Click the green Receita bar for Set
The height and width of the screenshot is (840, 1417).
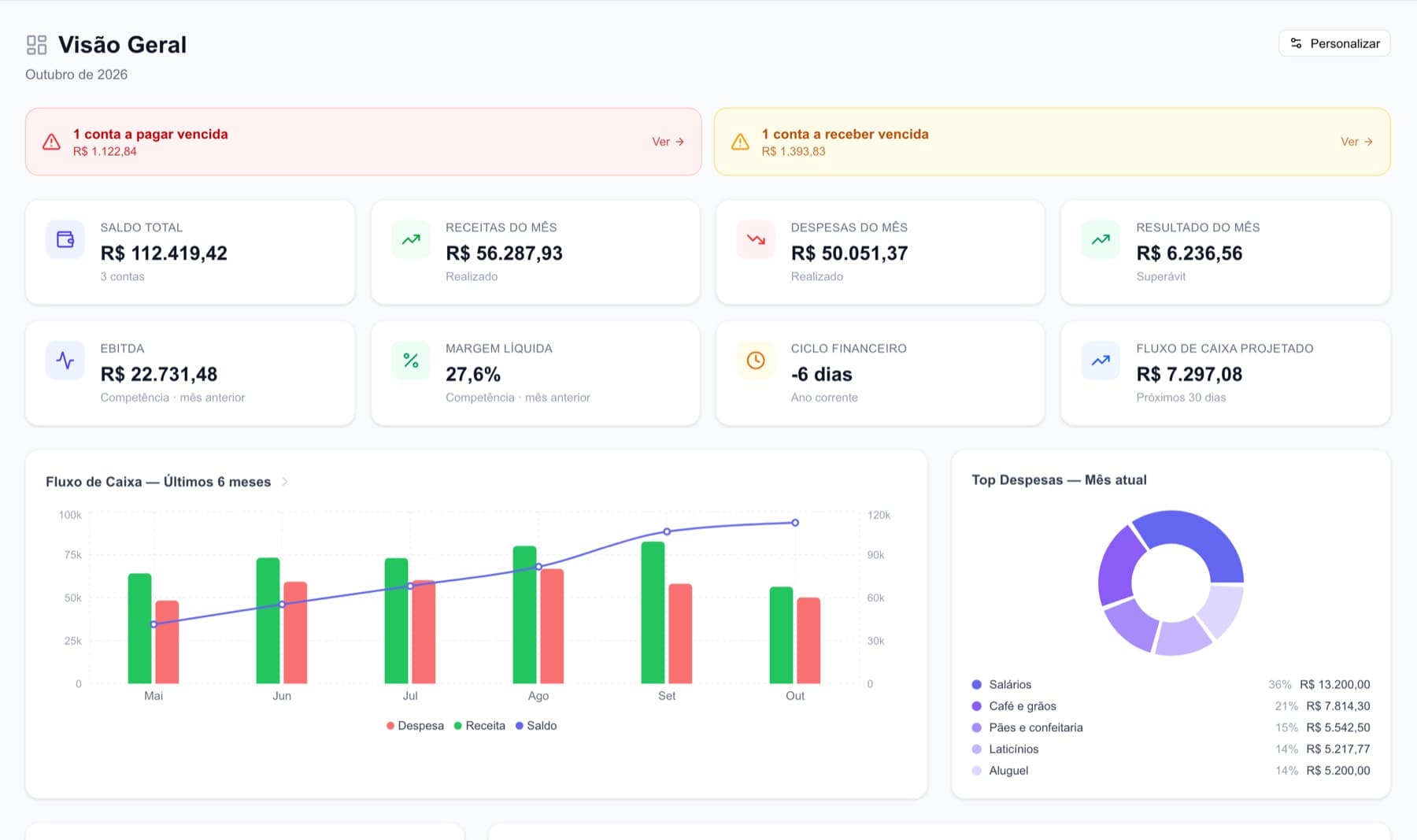pos(653,612)
